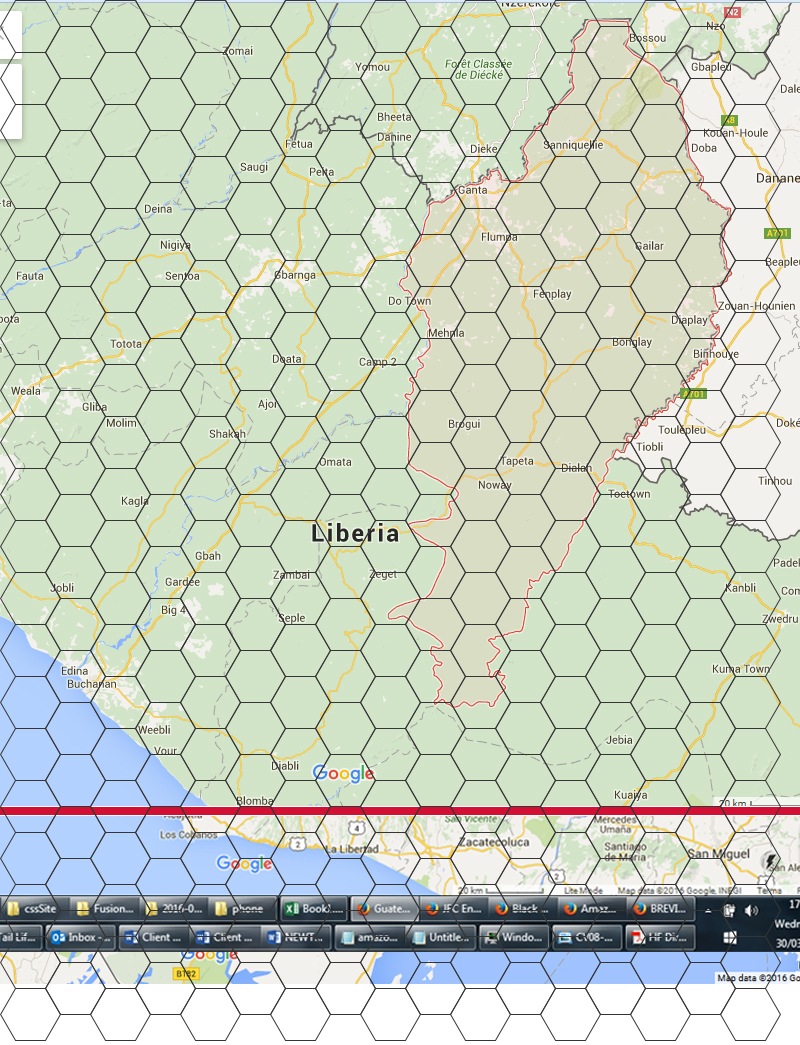The height and width of the screenshot is (1045, 800).
Task: Show hidden system tray icons
Action: pos(708,911)
